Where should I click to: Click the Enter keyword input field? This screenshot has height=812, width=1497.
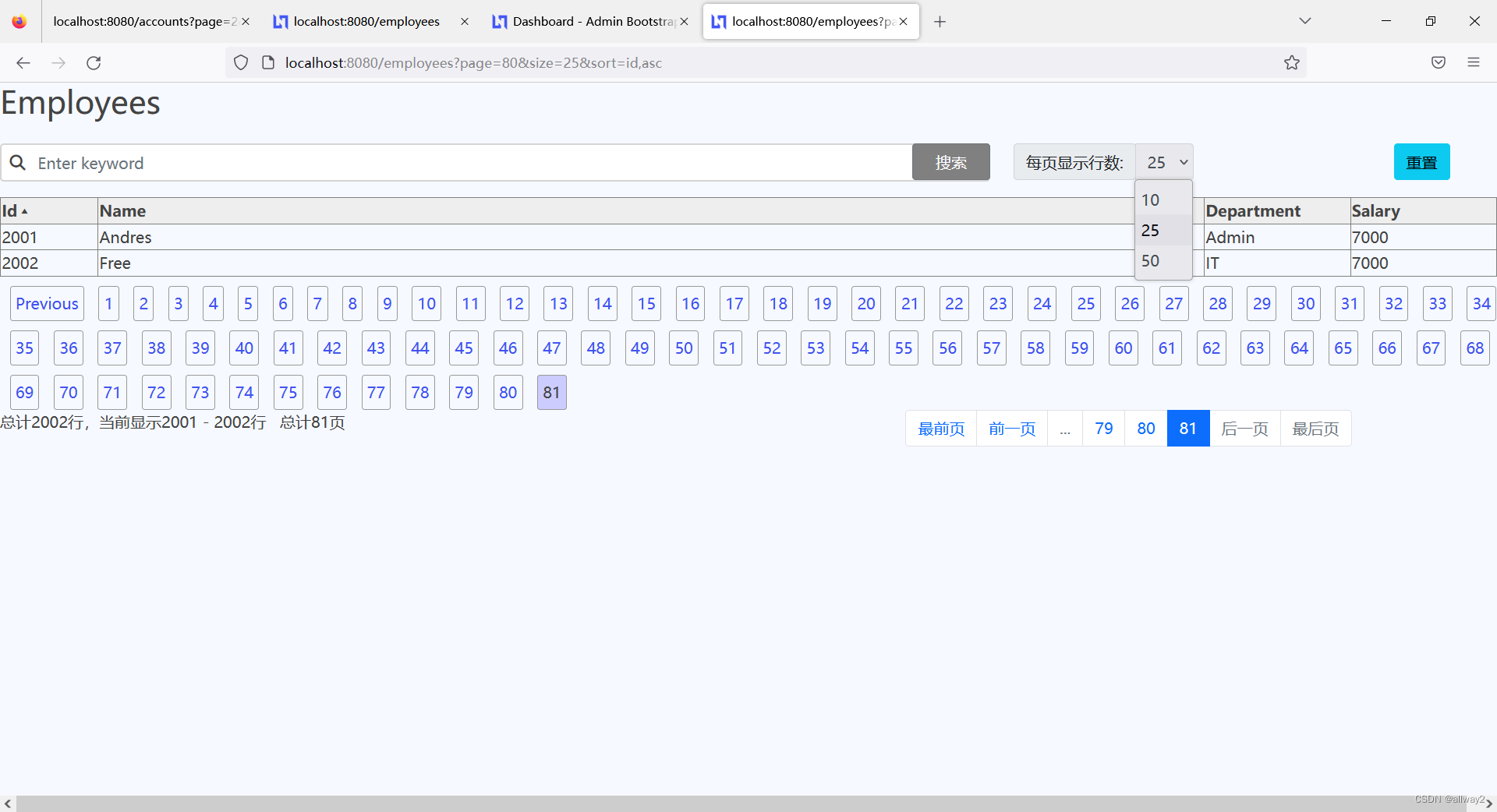click(312, 162)
